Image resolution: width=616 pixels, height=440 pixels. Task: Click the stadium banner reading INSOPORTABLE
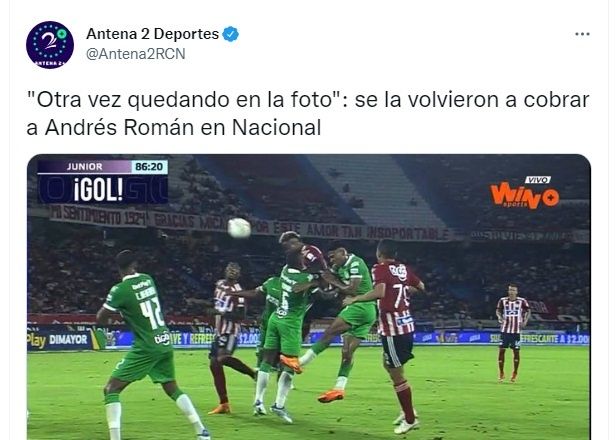[x=407, y=234]
